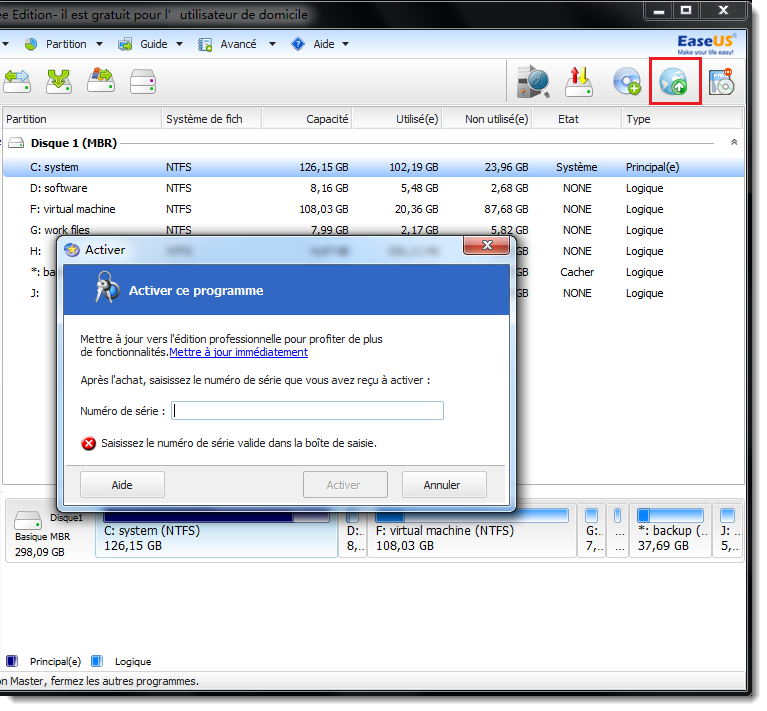This screenshot has width=767, height=711.
Task: Click the Aide button in the dialog
Action: [122, 485]
